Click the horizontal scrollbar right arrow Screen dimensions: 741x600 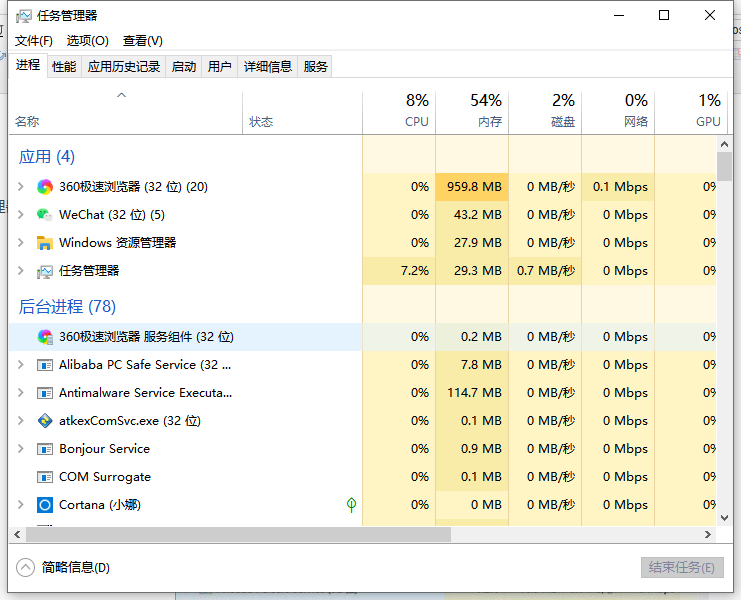707,534
